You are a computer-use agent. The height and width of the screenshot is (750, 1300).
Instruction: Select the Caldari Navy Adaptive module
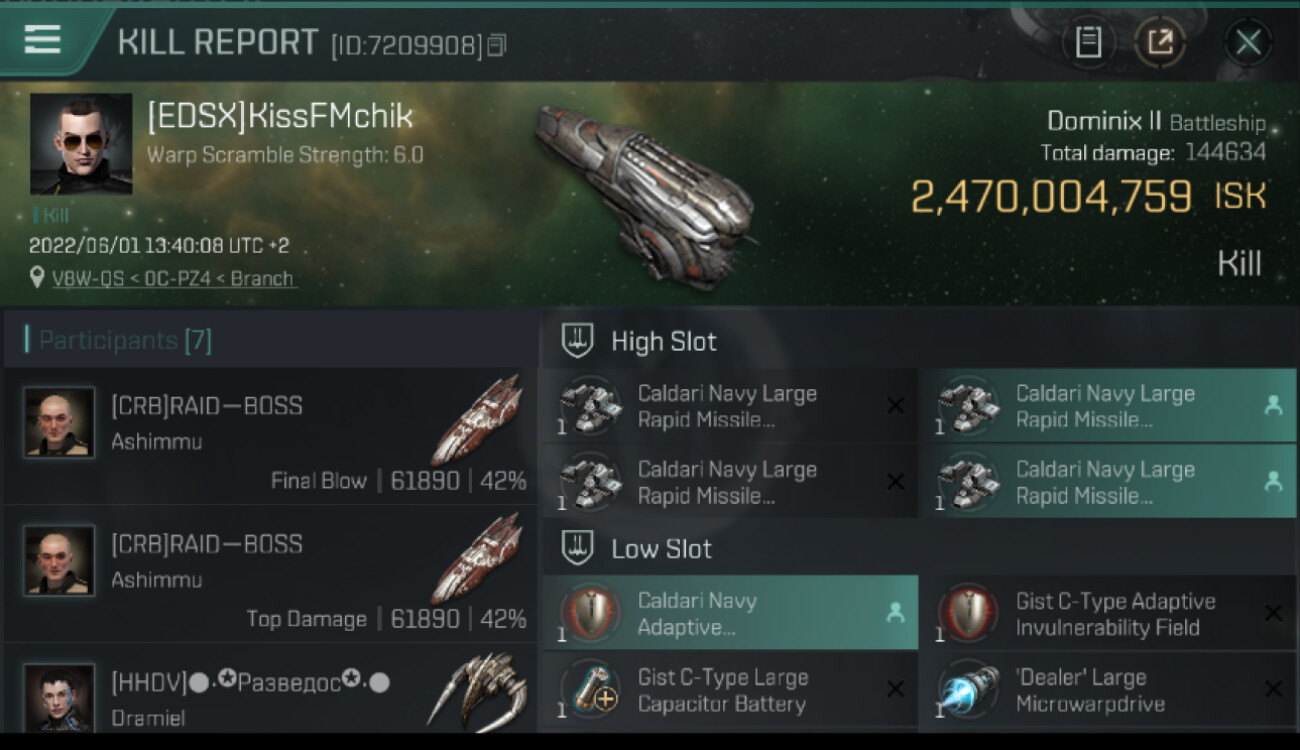730,613
